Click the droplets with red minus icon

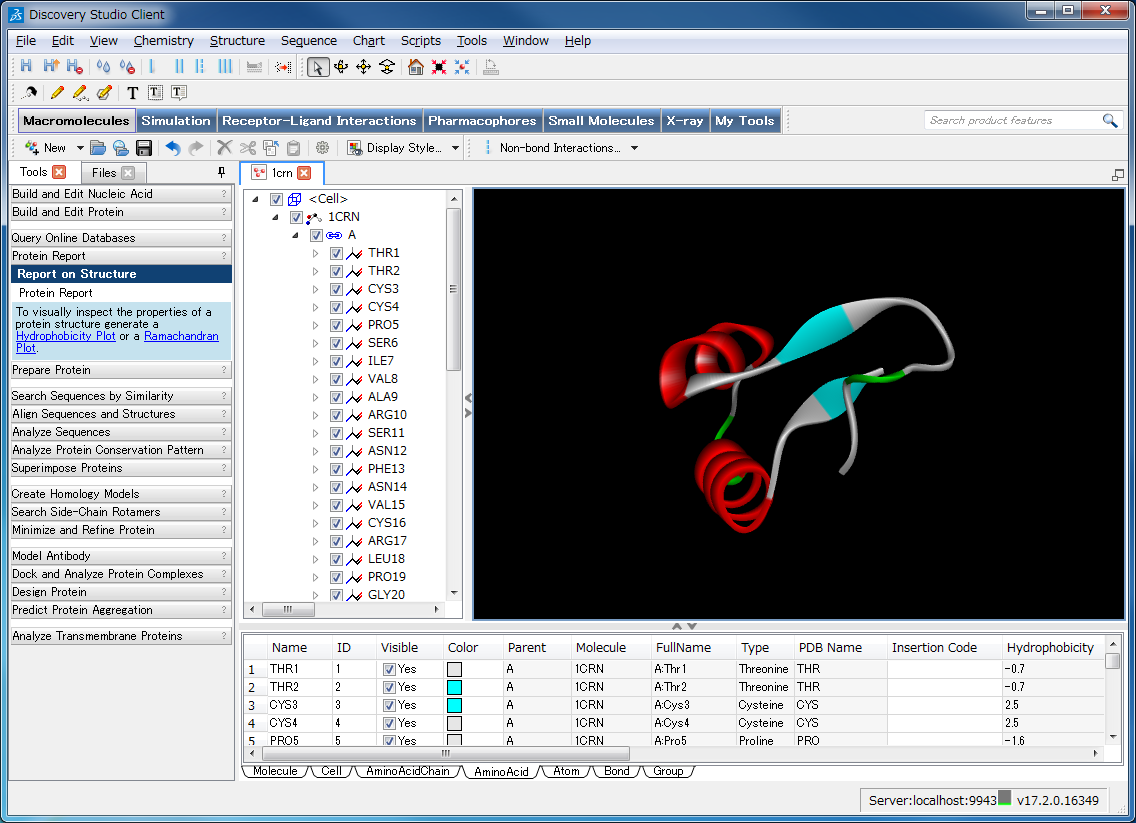[128, 67]
